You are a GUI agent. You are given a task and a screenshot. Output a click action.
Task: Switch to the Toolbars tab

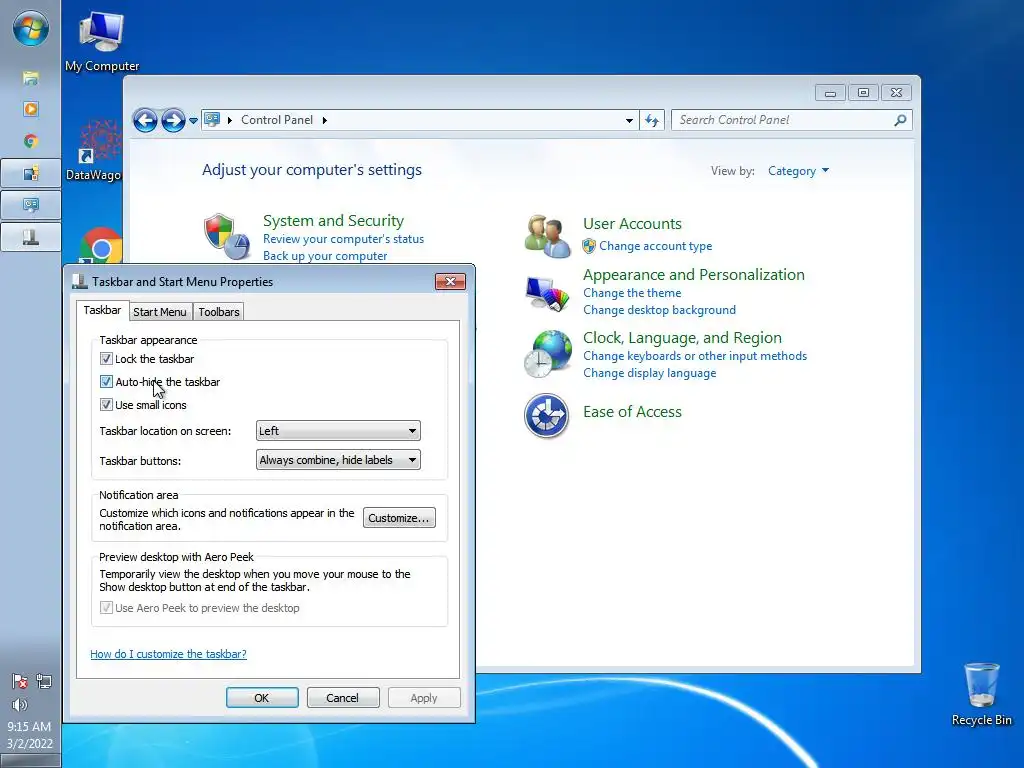(x=219, y=312)
